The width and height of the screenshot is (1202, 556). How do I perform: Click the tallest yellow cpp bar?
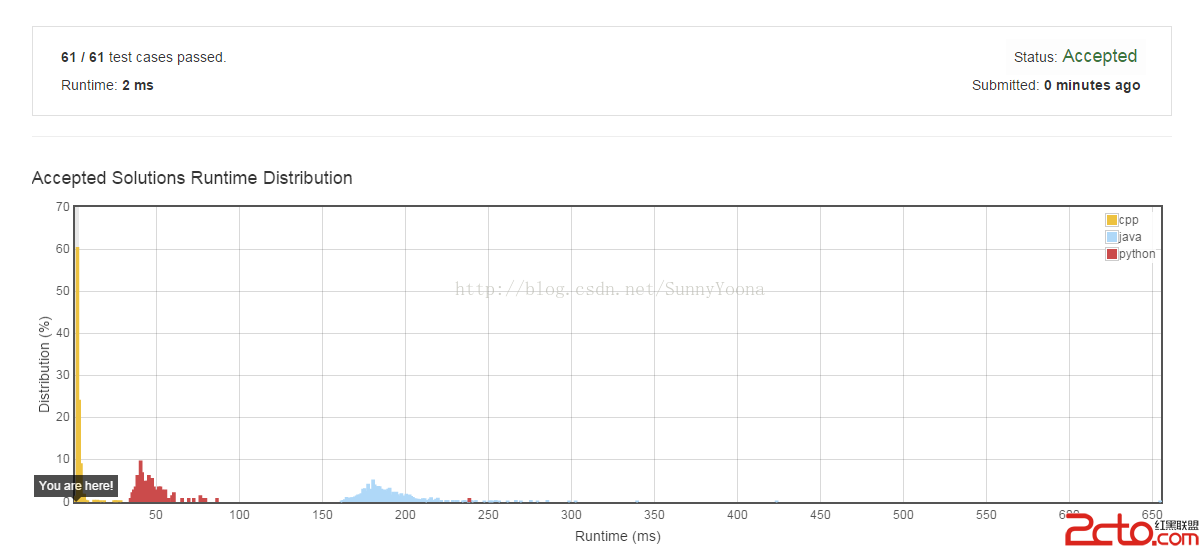[77, 374]
